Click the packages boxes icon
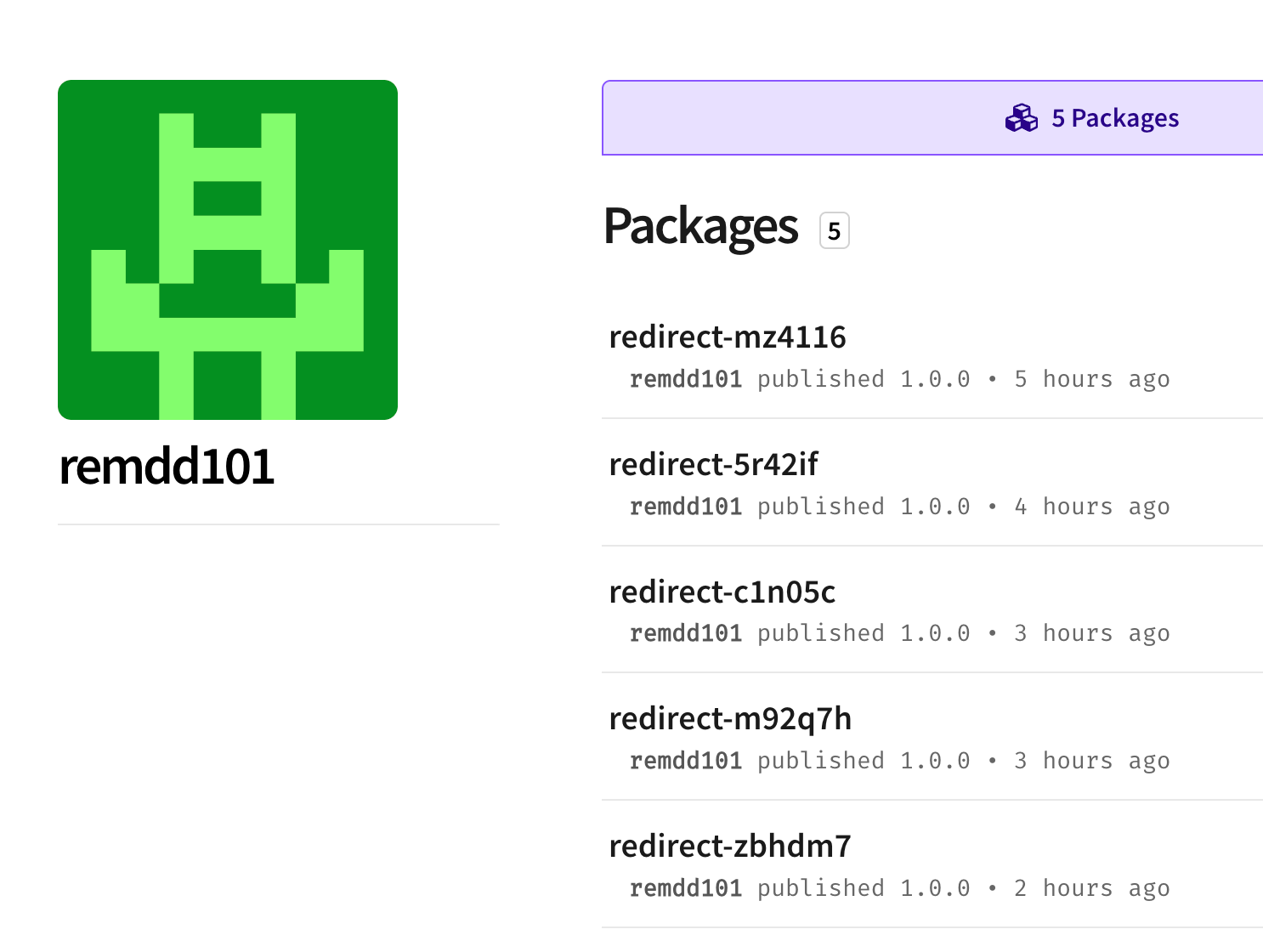Viewport: 1263px width, 952px height. (x=1022, y=118)
